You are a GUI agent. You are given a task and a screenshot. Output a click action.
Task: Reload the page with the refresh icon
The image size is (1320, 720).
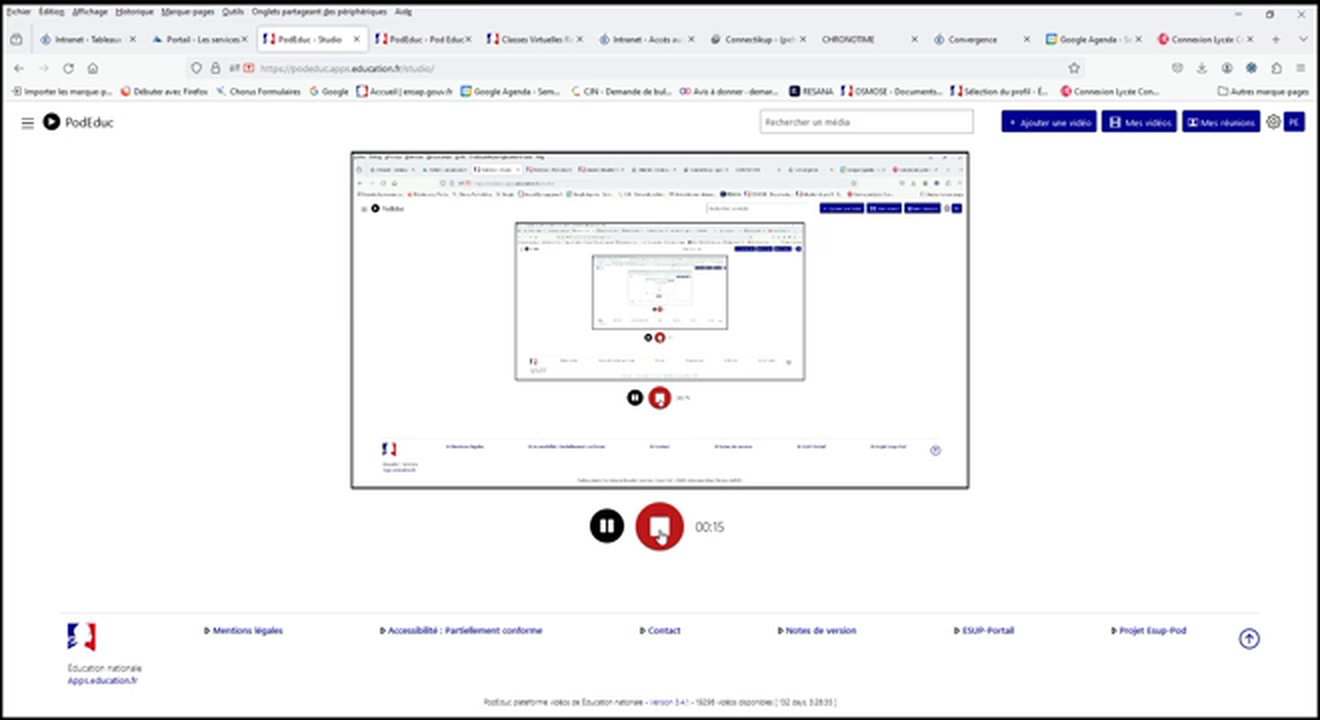coord(67,68)
